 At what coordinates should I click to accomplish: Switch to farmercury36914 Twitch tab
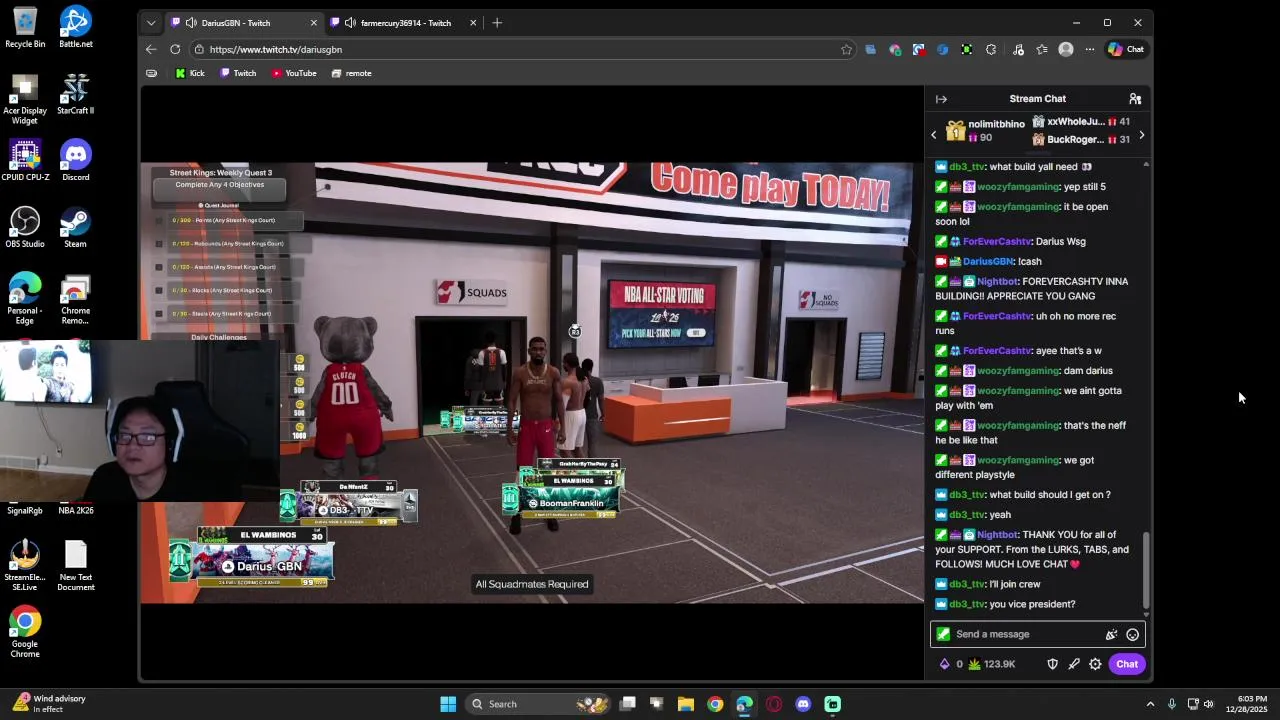405,23
